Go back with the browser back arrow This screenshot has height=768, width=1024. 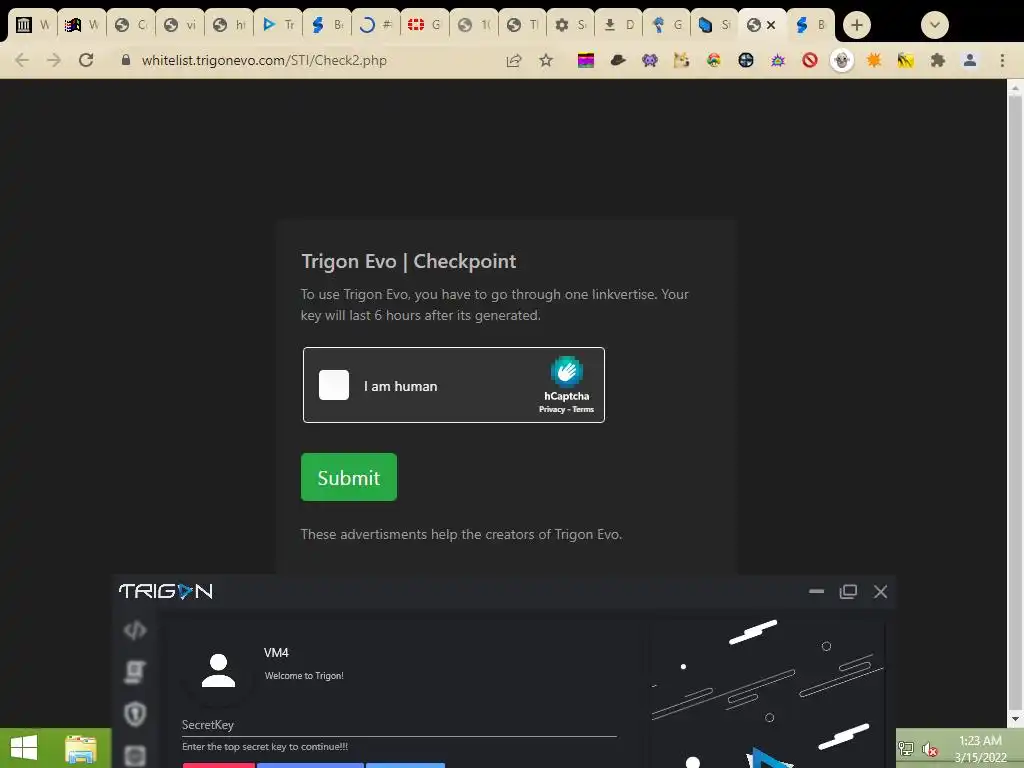22,60
